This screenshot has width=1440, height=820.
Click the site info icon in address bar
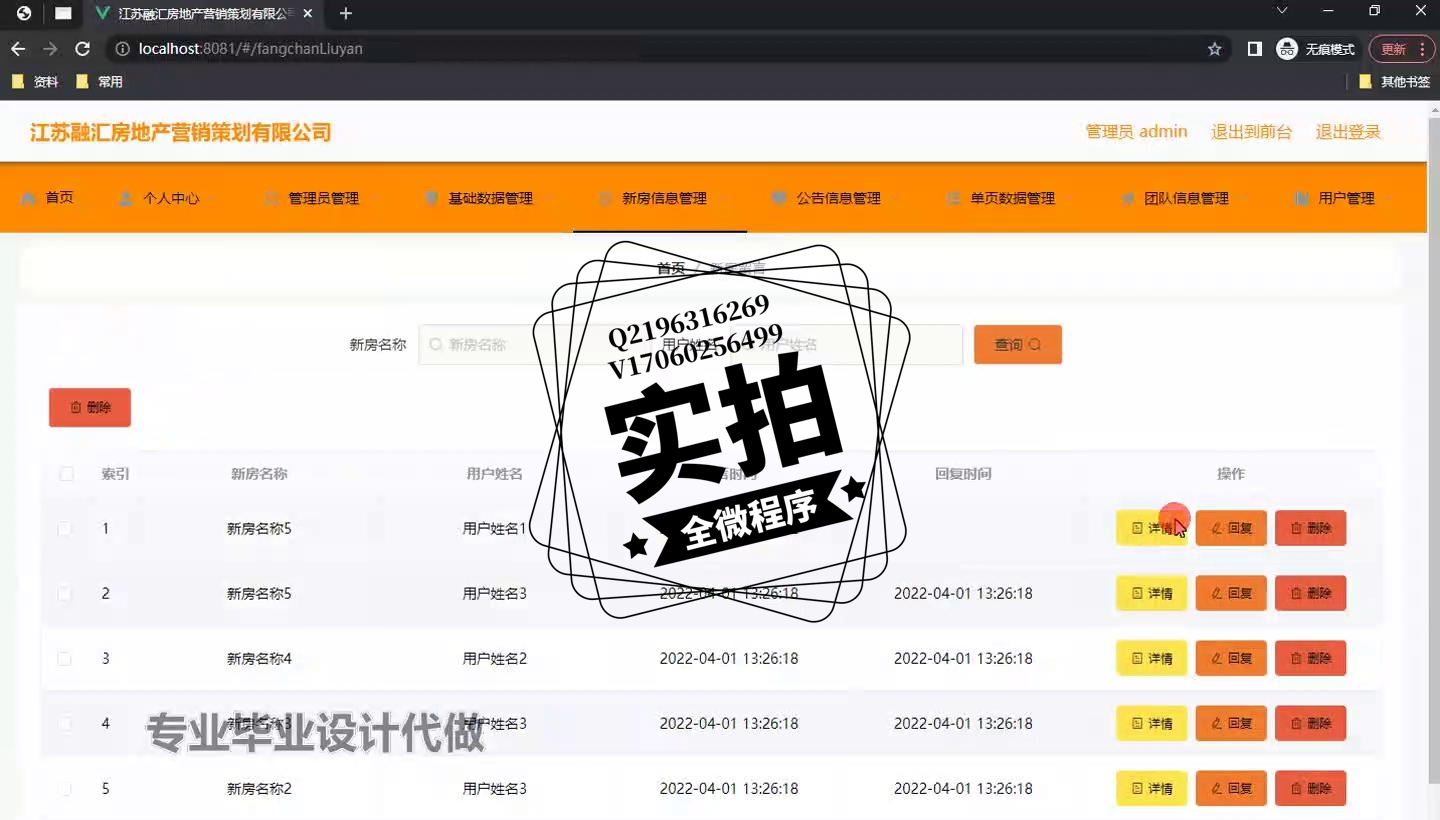[123, 49]
